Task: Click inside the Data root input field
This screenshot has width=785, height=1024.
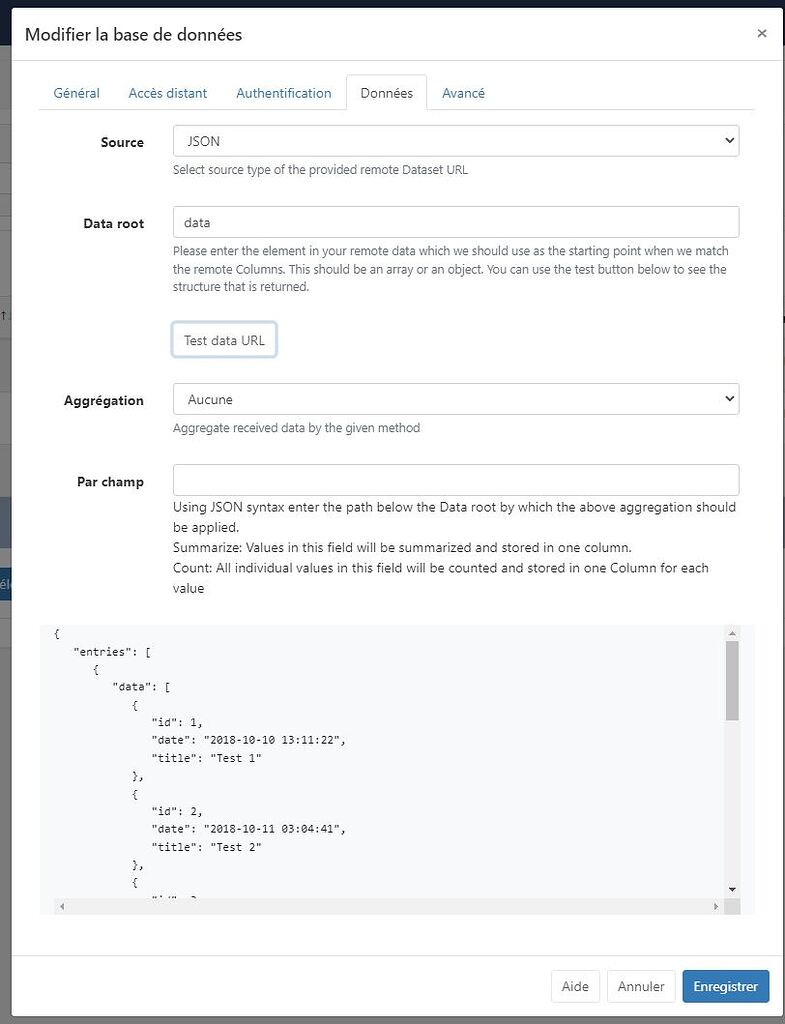Action: point(455,221)
